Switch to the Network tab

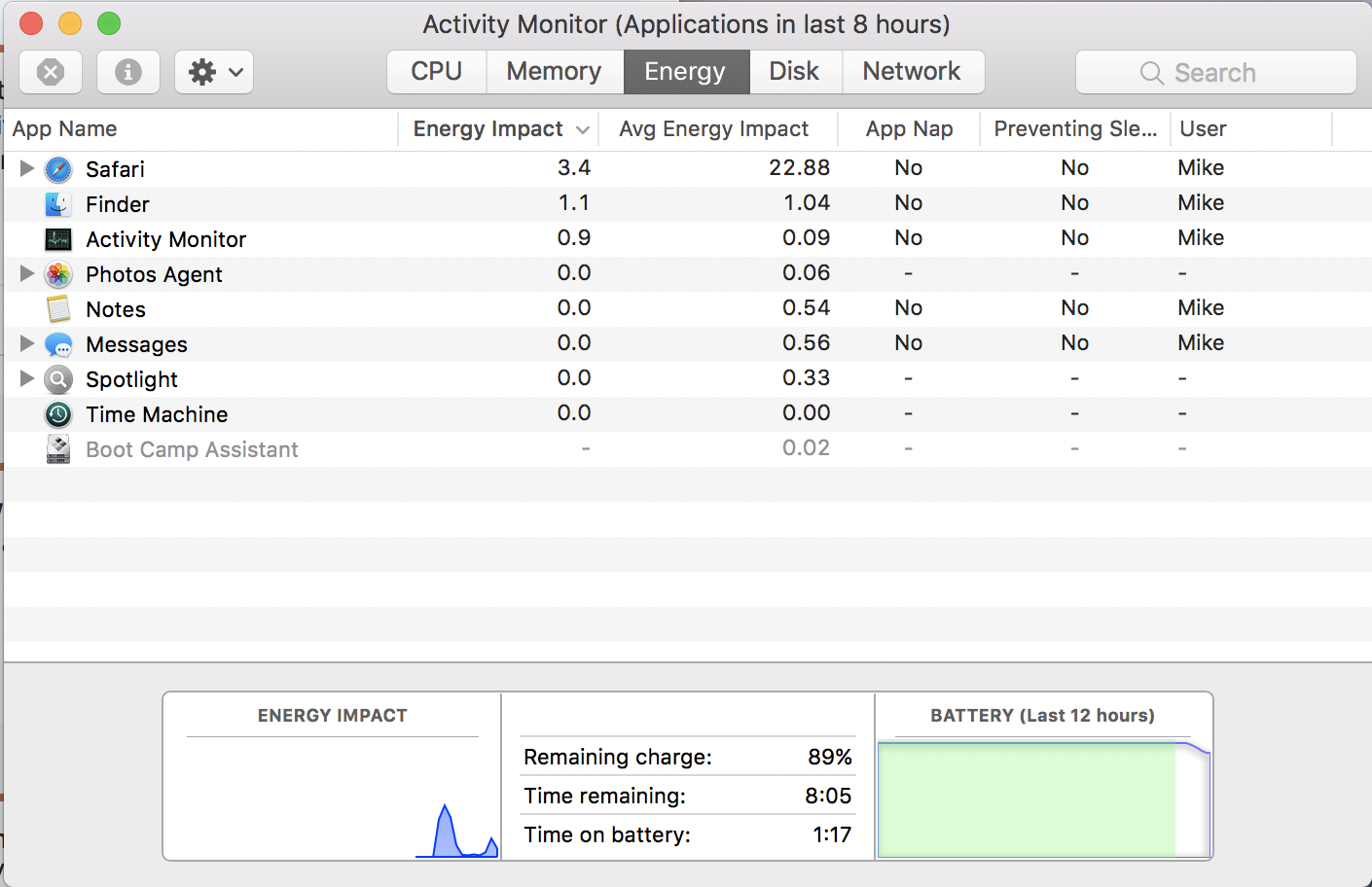913,72
